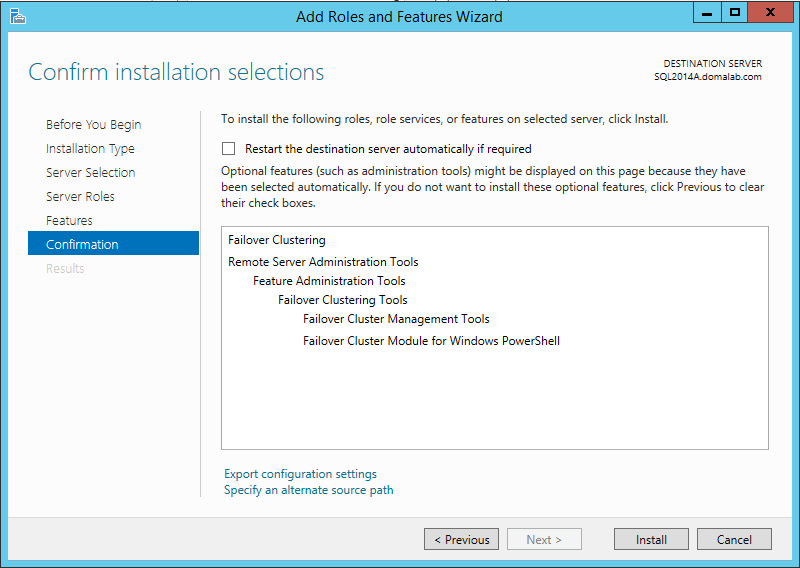The width and height of the screenshot is (800, 568).
Task: Open Specify an alternate source path
Action: click(309, 490)
